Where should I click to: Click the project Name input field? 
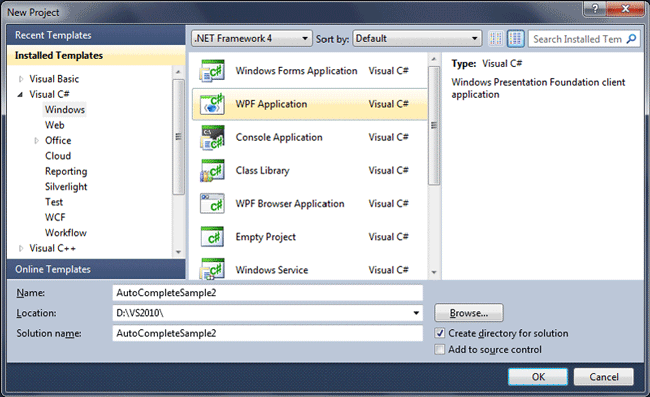point(267,293)
